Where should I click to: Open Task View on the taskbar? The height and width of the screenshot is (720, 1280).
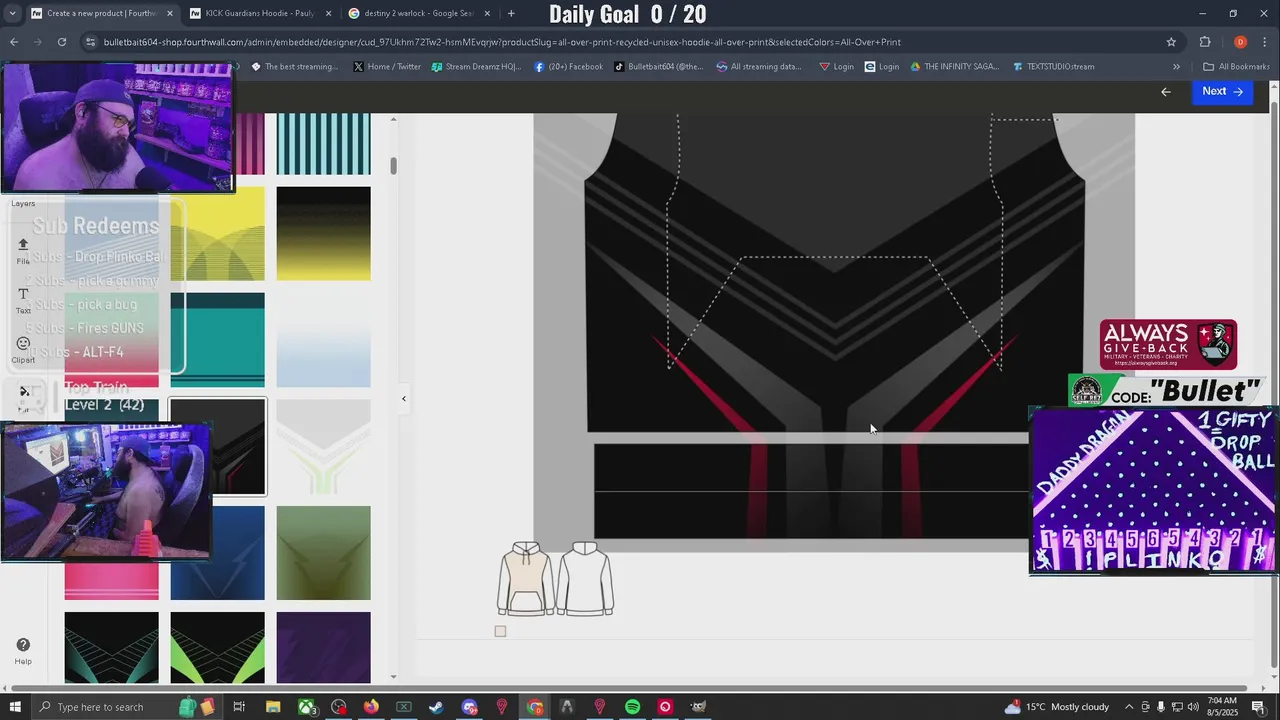pyautogui.click(x=239, y=707)
